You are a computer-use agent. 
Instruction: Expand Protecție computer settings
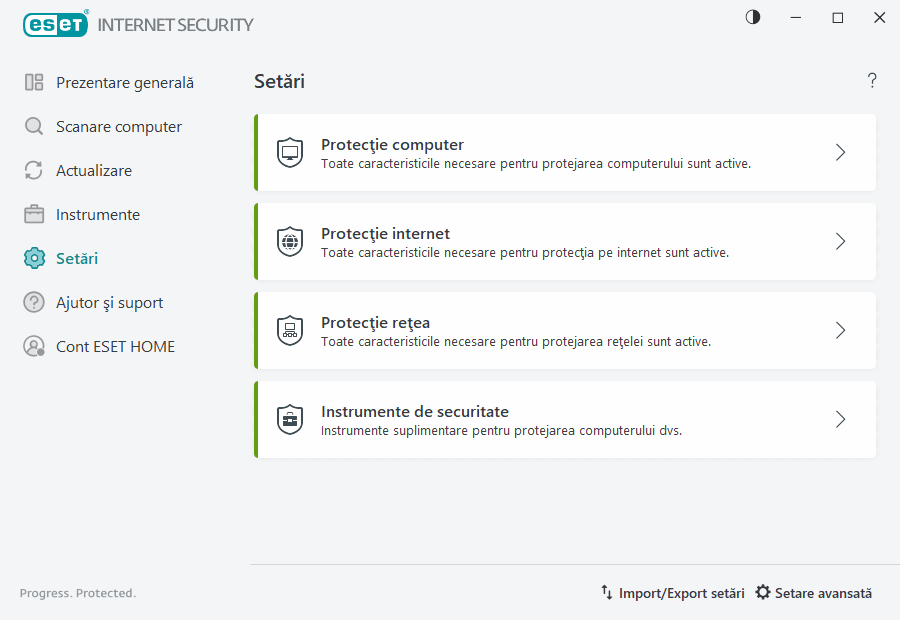click(x=840, y=152)
